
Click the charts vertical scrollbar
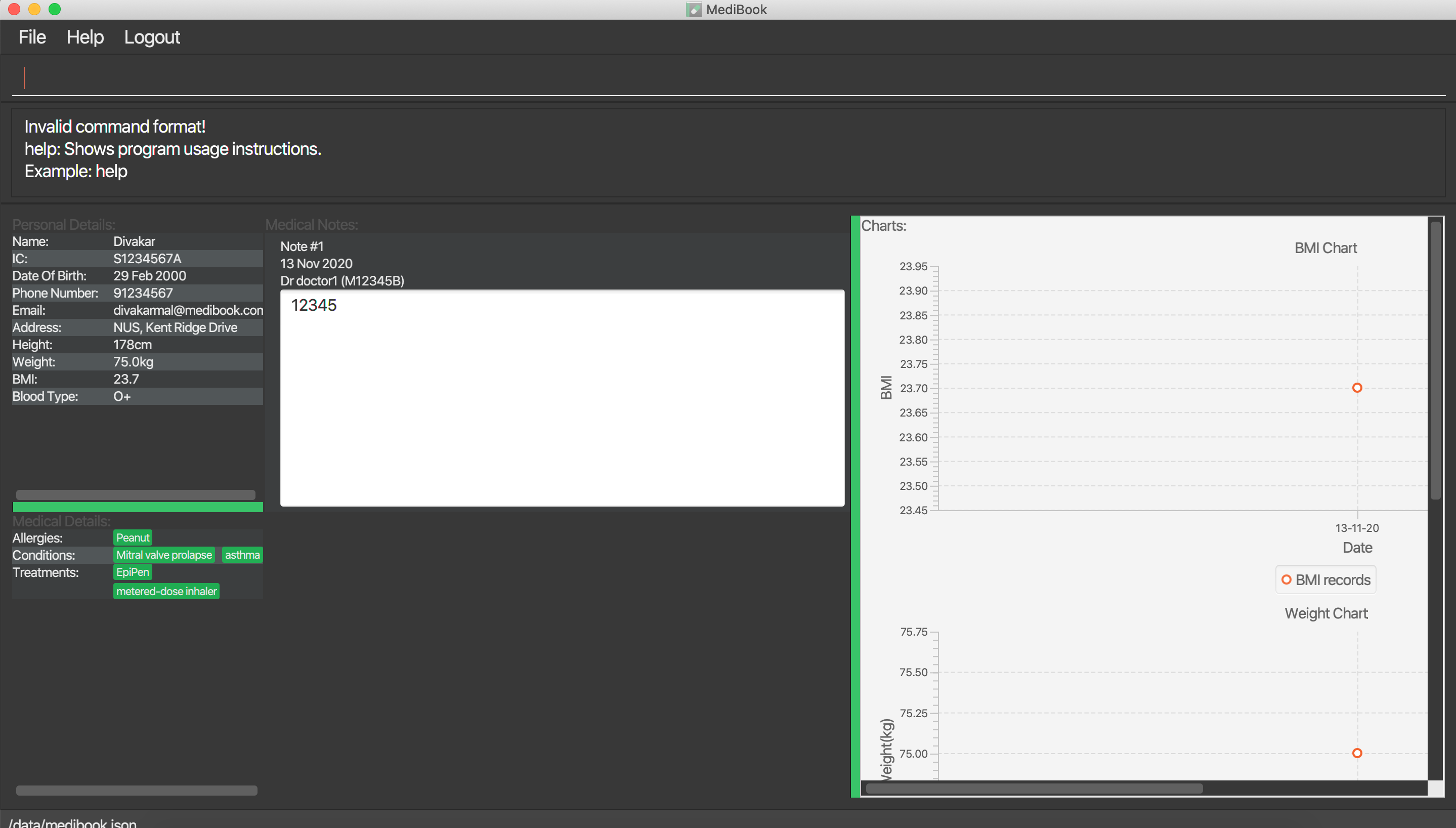(x=1435, y=361)
